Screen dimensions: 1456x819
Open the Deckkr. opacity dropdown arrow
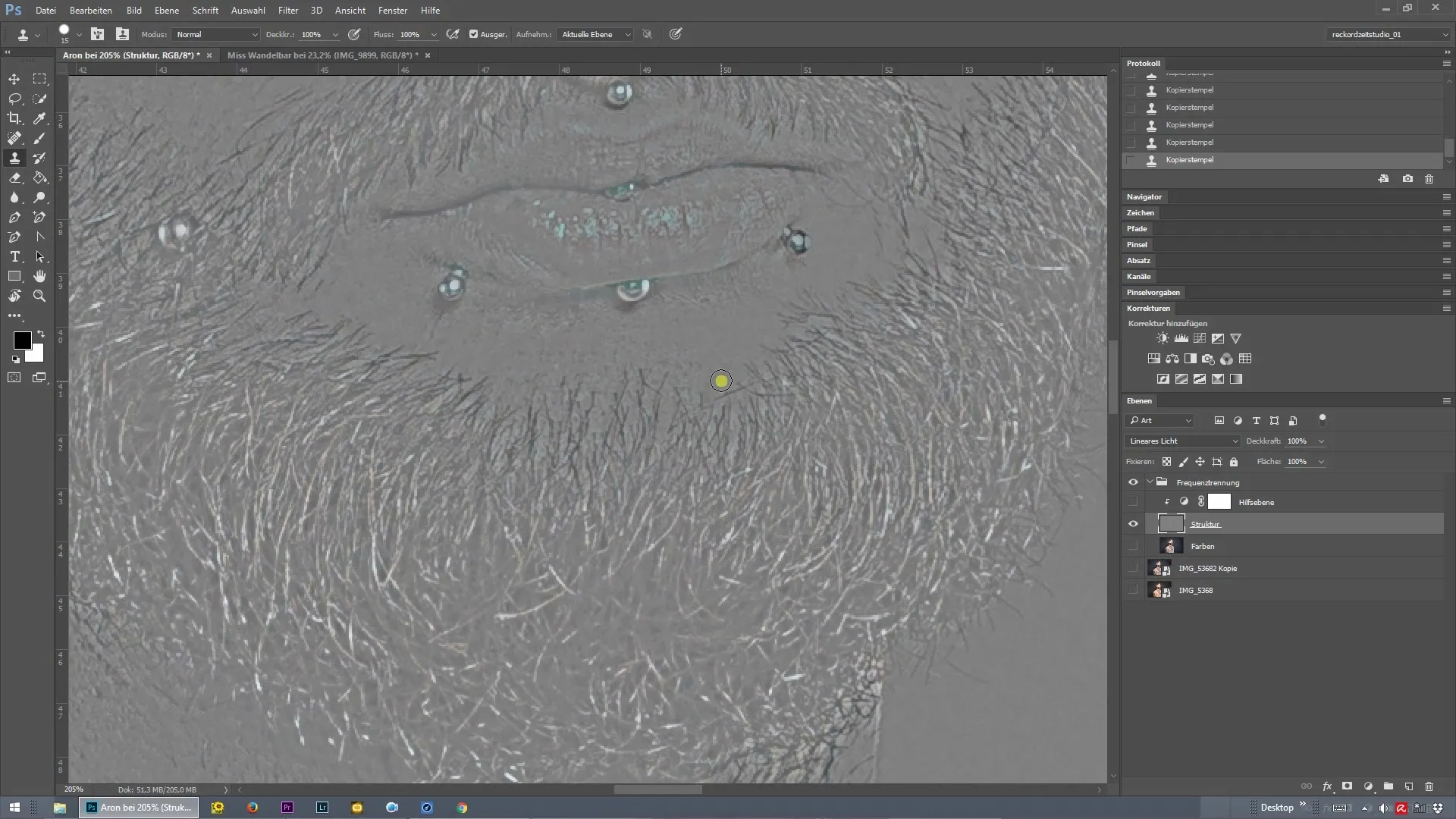click(335, 34)
